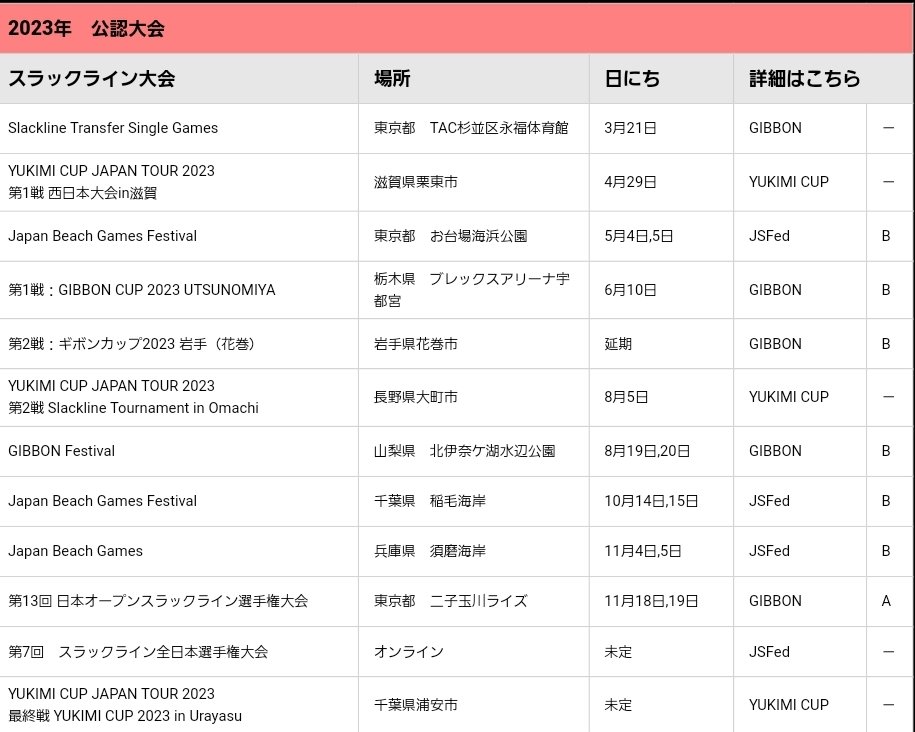Click grade B in 須磨海岸 row

click(886, 551)
